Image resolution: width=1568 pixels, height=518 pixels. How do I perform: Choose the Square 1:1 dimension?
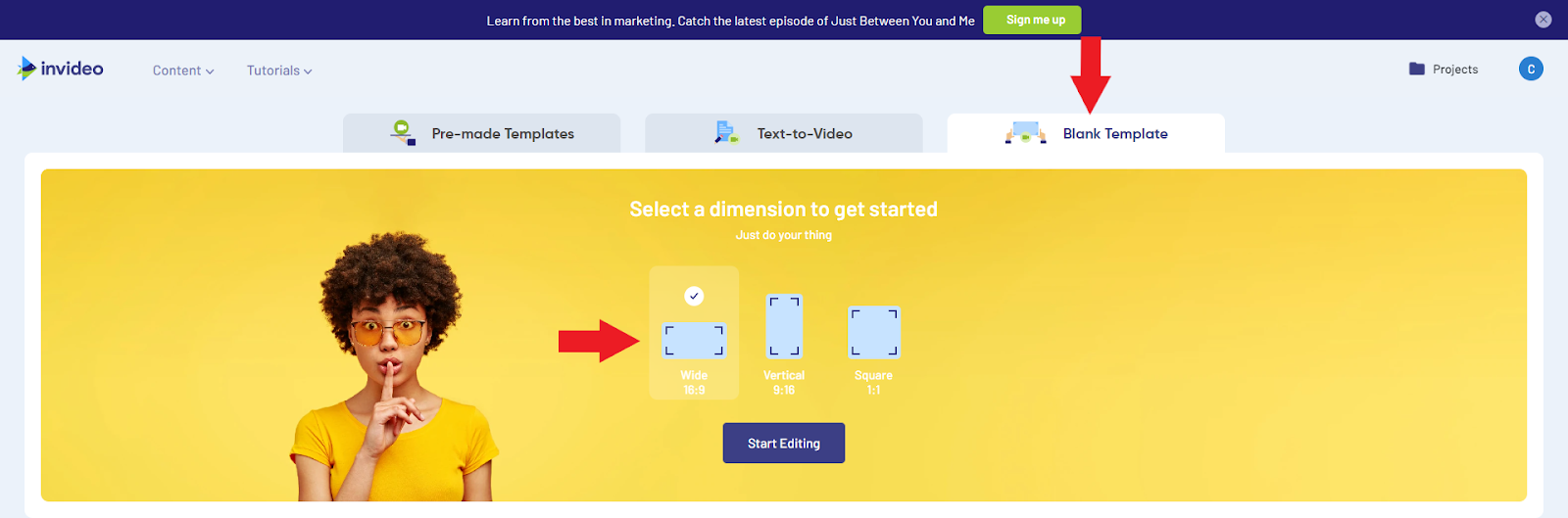coord(873,350)
